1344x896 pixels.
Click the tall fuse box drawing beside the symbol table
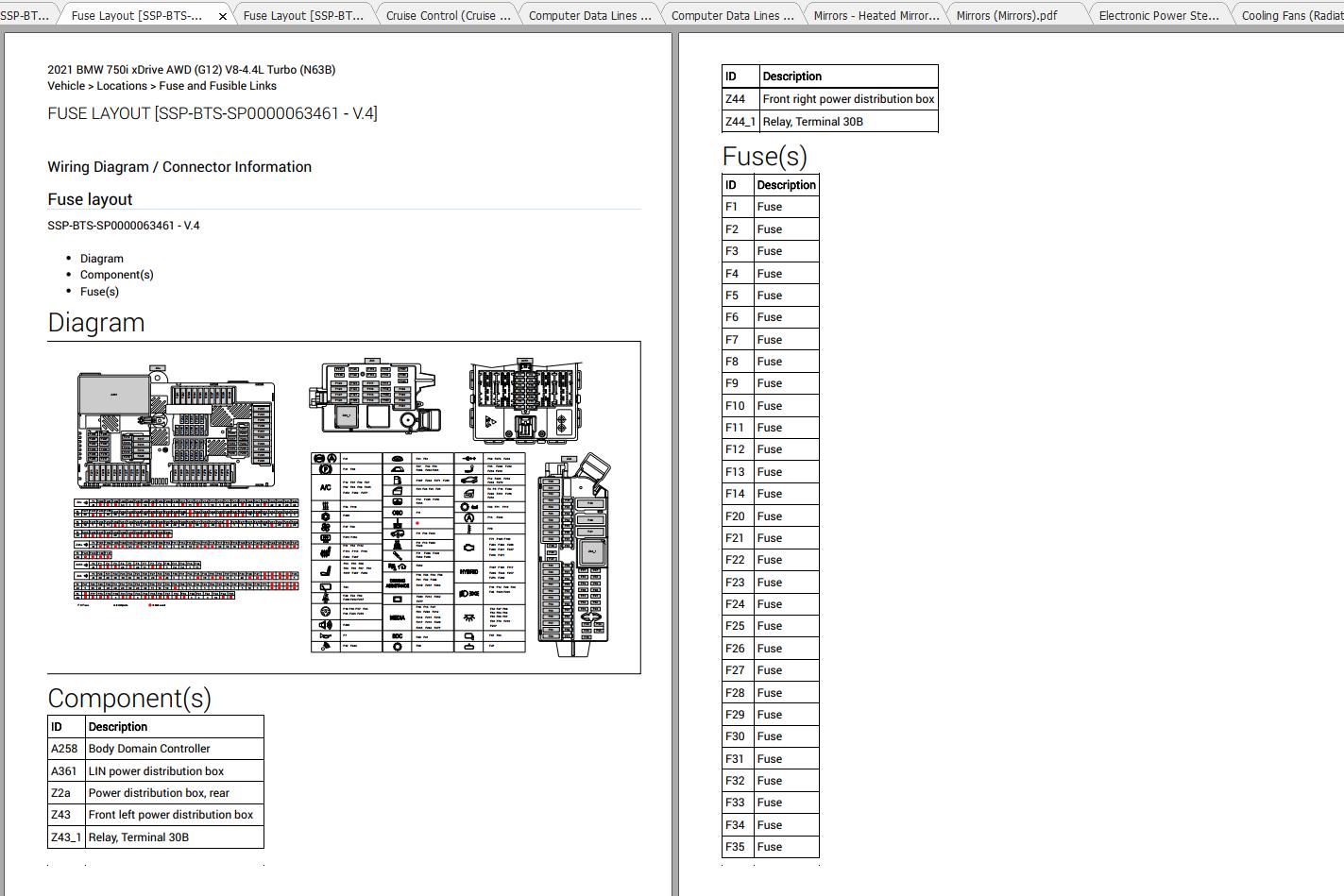pyautogui.click(x=573, y=555)
